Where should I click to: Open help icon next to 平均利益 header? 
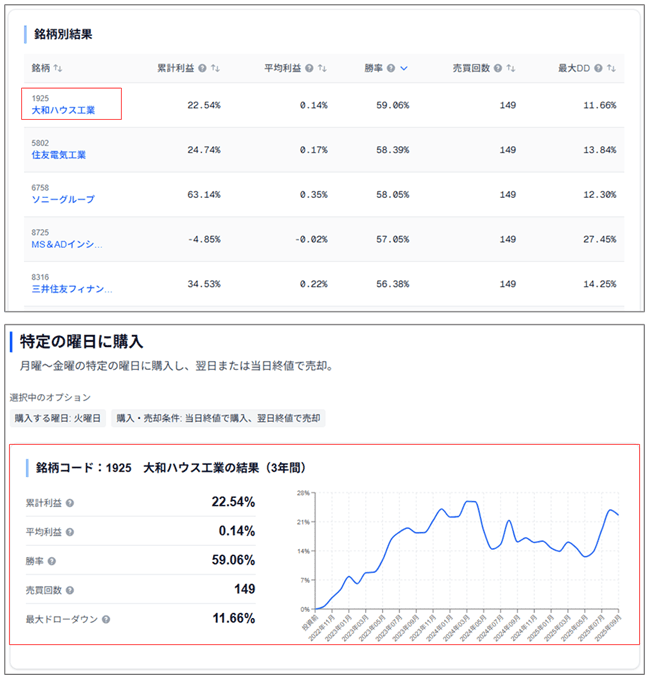(309, 68)
